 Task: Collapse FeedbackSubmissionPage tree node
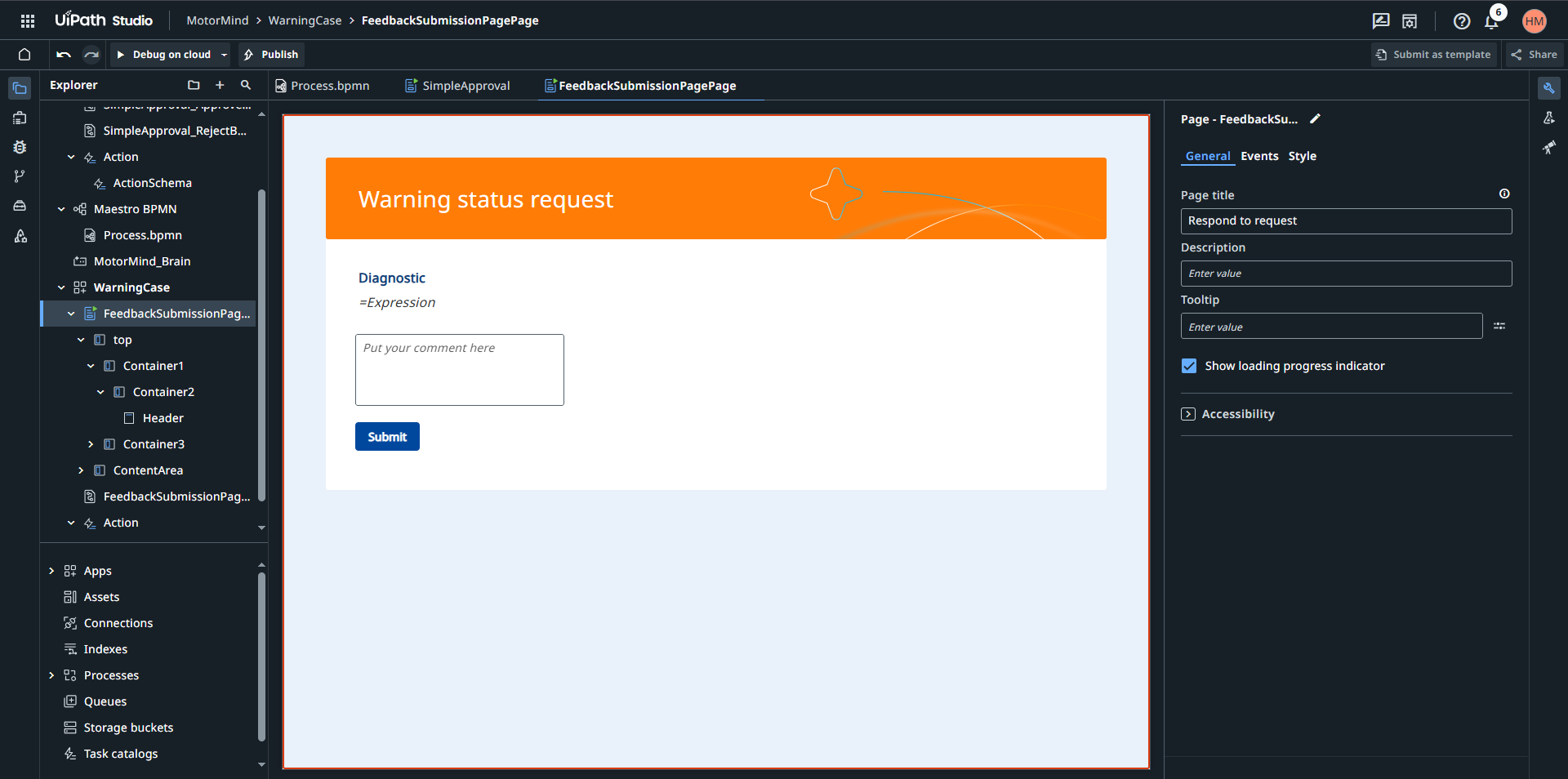click(x=71, y=314)
